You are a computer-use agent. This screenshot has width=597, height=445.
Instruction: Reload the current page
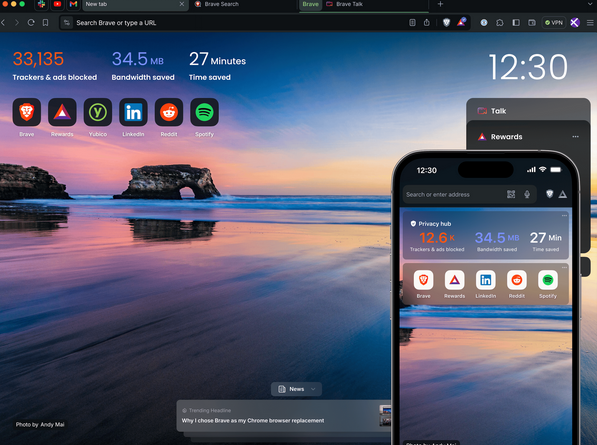click(31, 23)
